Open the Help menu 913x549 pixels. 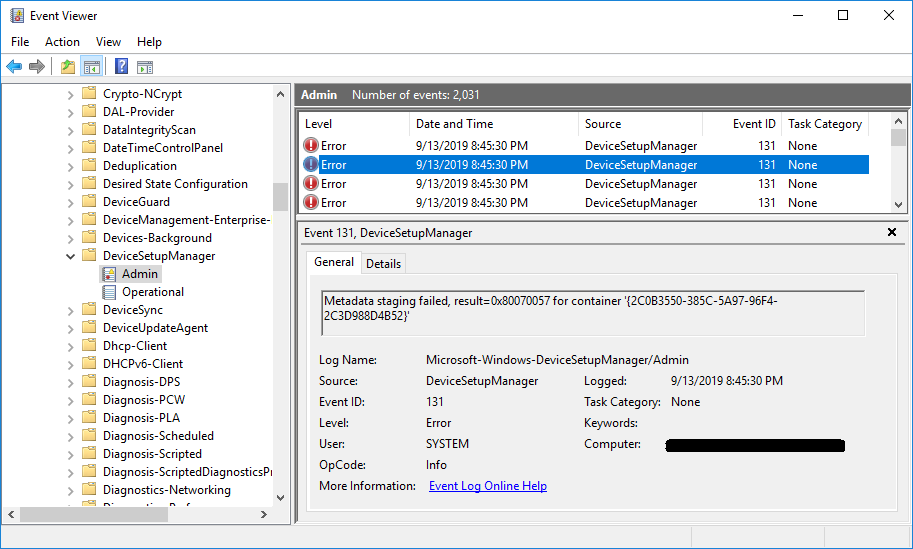[149, 42]
